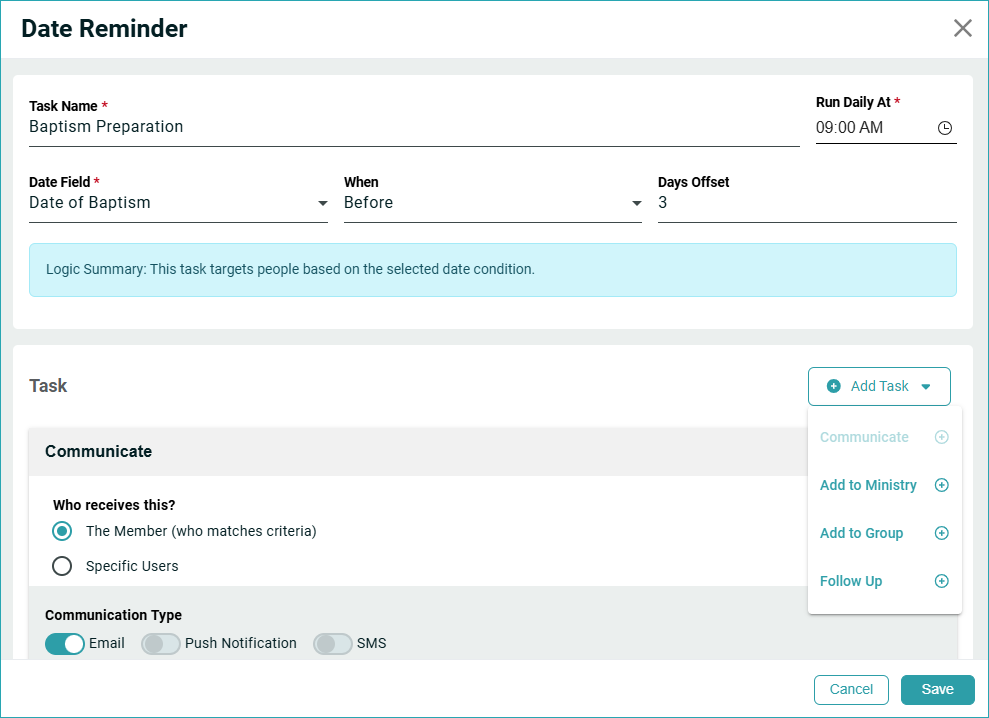Close the Date Reminder dialog with X

click(962, 28)
